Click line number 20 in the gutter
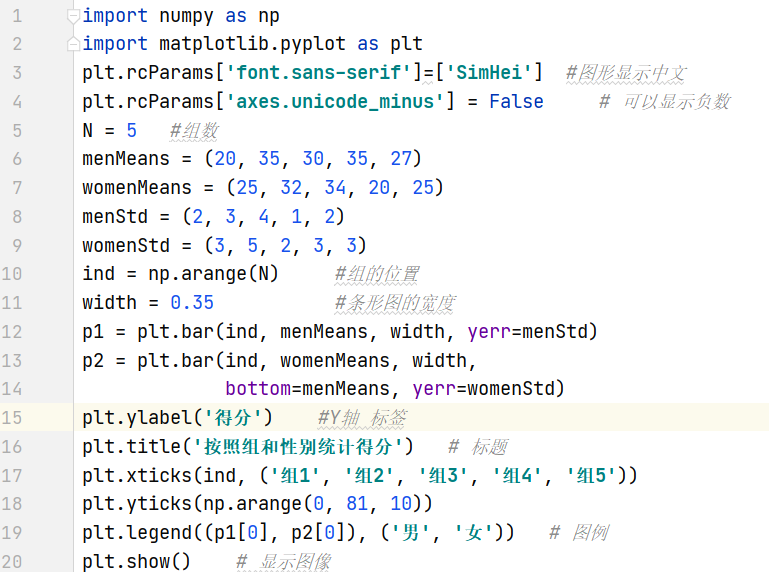This screenshot has height=572, width=769. tap(12, 562)
